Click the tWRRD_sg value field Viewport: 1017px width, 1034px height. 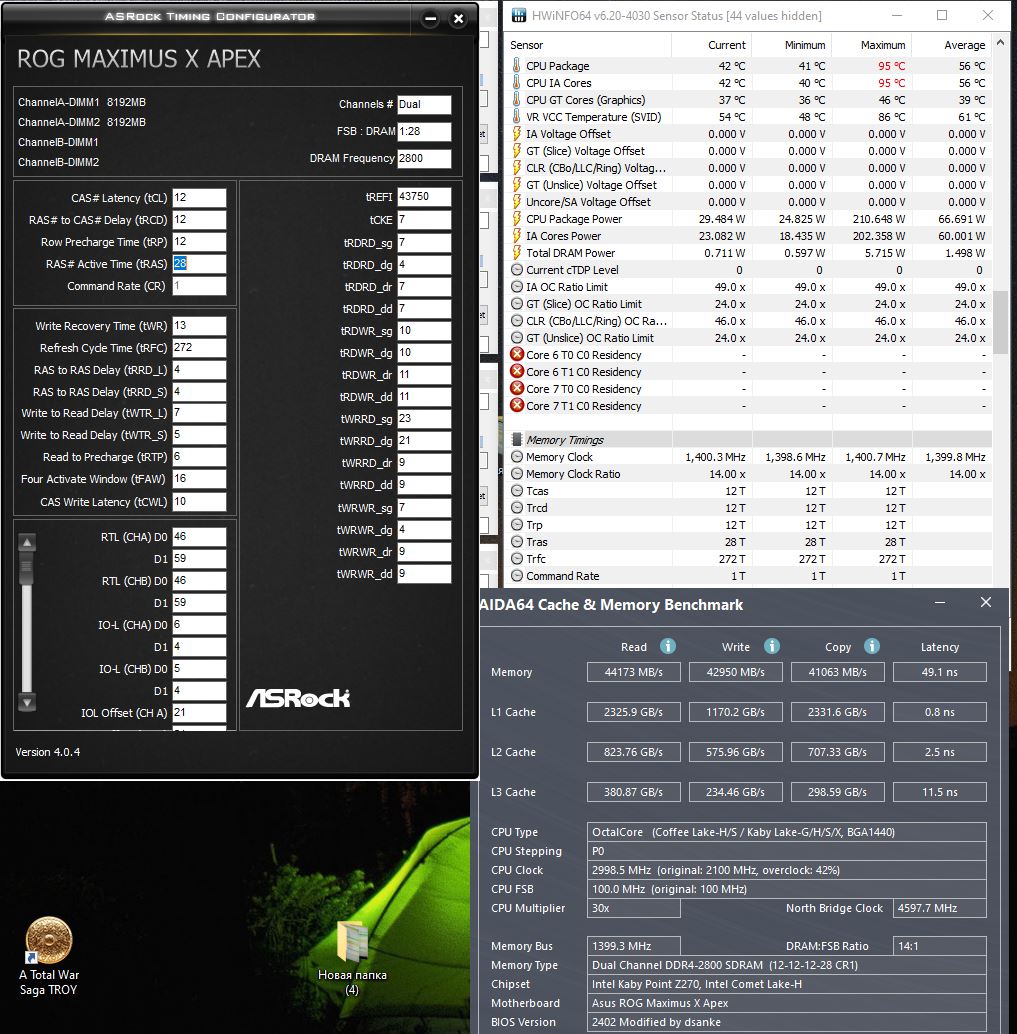point(424,419)
